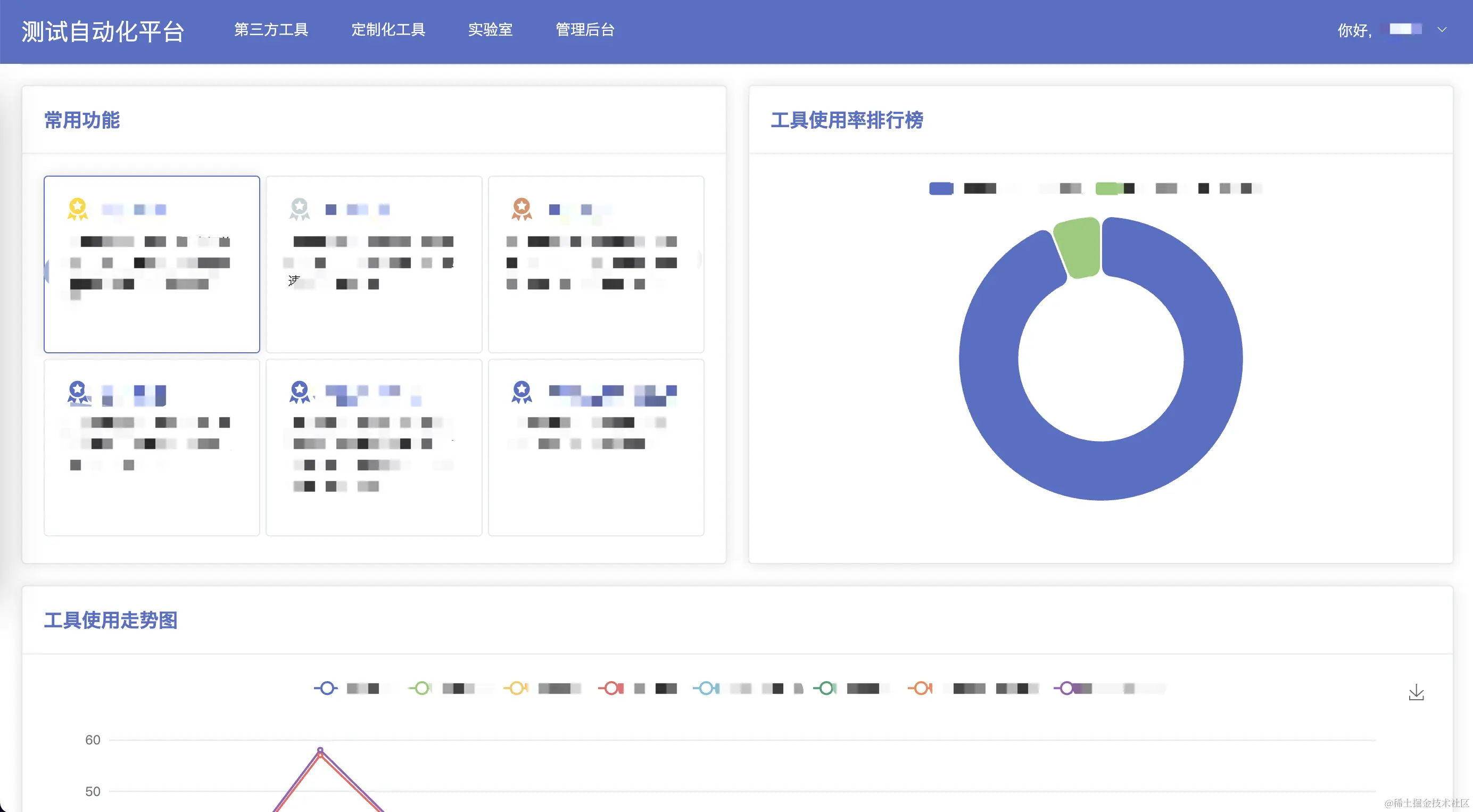Click the silver medal icon in second card
This screenshot has height=812, width=1473.
300,209
